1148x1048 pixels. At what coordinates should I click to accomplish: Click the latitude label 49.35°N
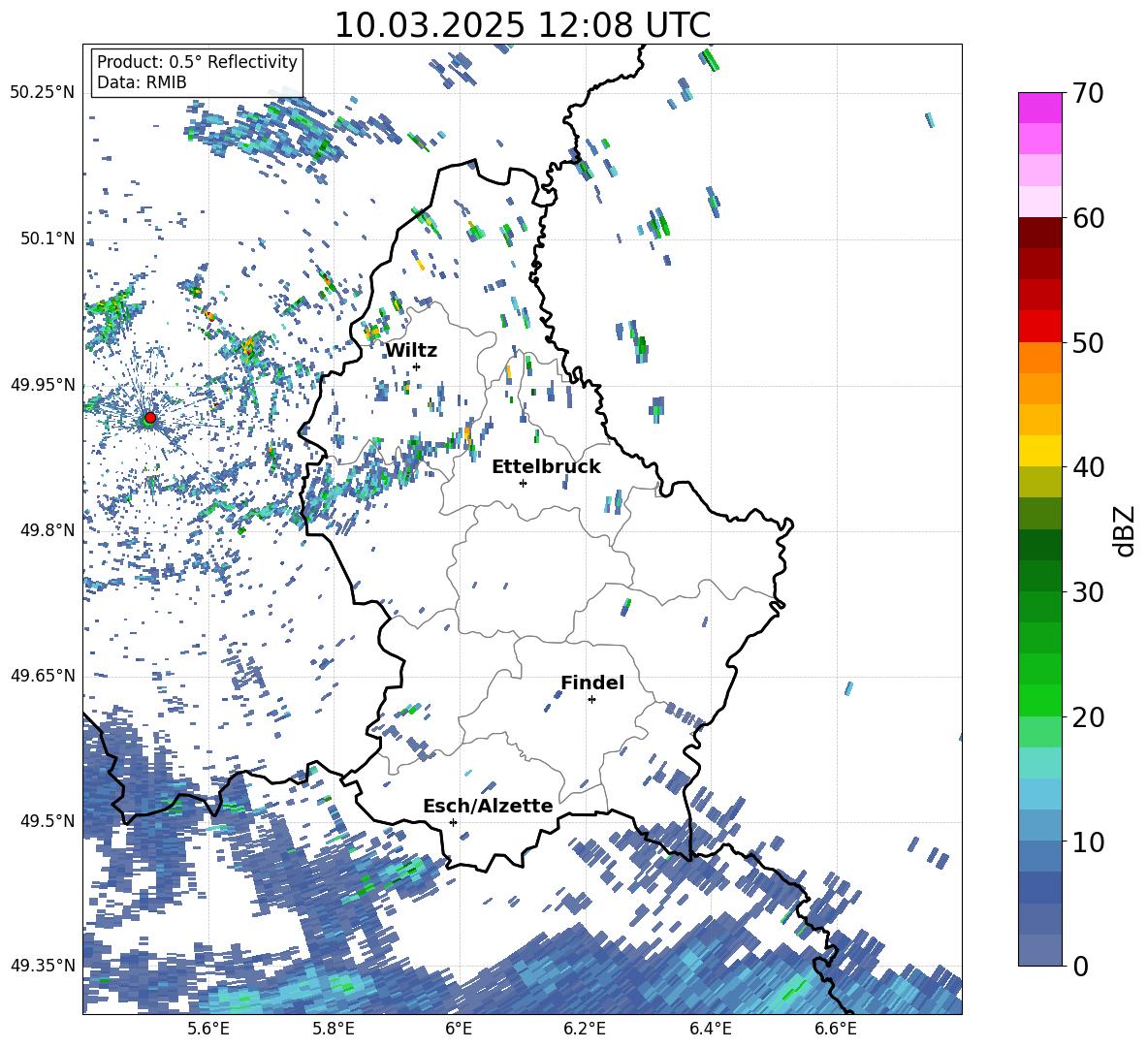43,966
